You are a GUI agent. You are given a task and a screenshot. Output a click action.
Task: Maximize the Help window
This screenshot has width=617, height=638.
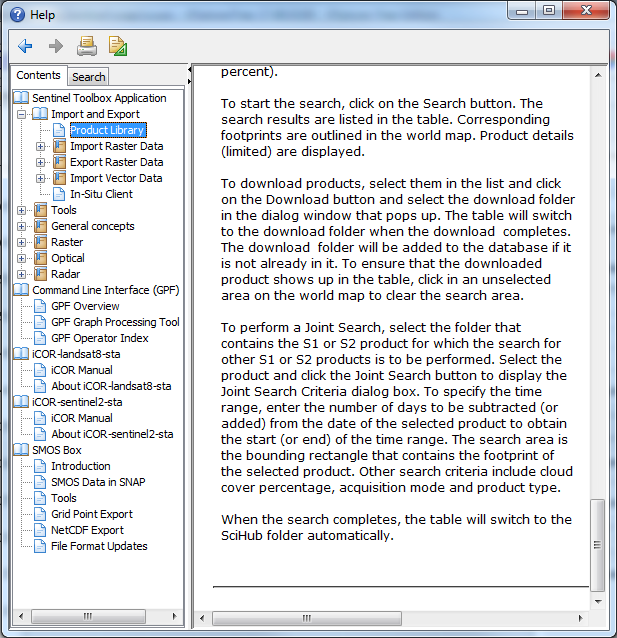click(x=549, y=10)
